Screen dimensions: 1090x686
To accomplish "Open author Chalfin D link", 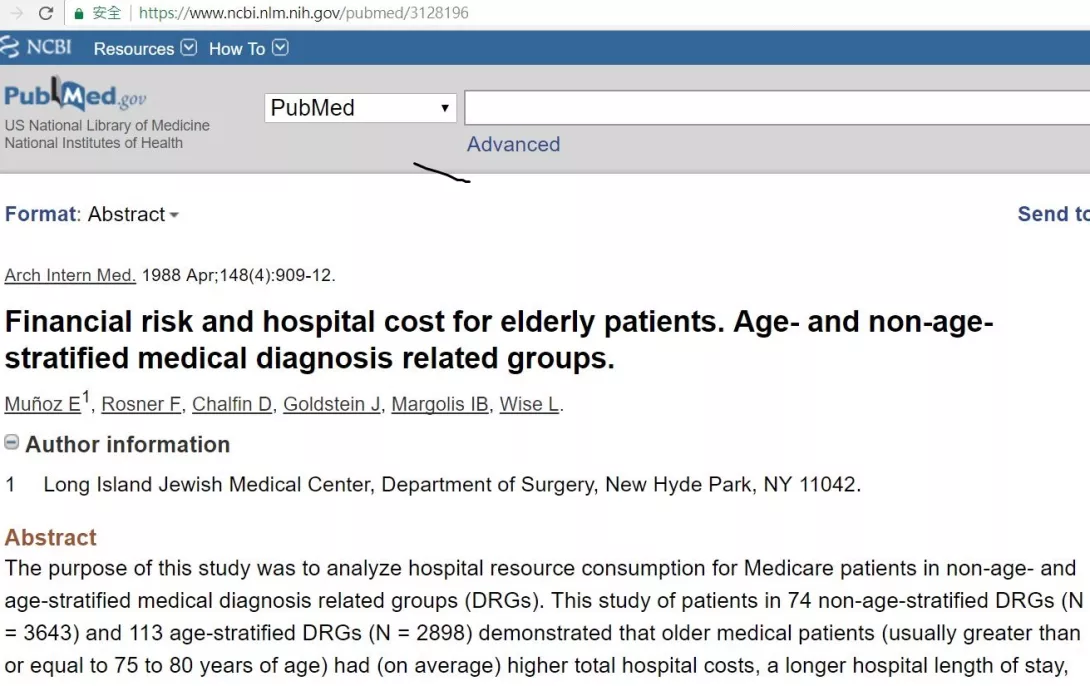I will tap(232, 404).
